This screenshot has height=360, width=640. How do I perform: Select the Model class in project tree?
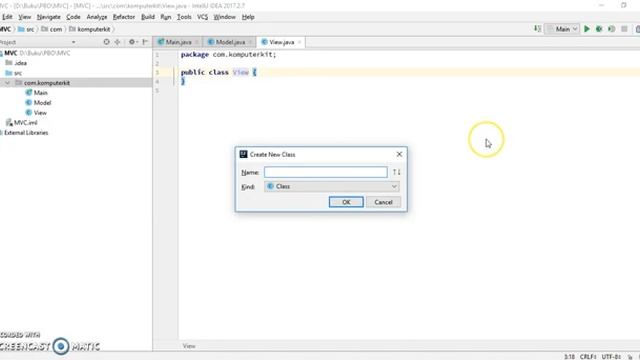pos(38,102)
